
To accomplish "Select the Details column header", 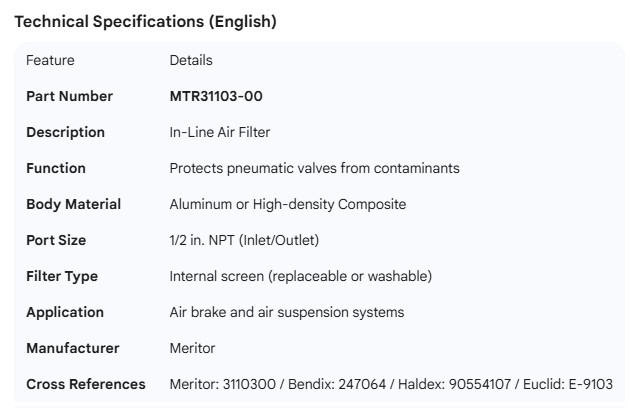I will click(191, 60).
